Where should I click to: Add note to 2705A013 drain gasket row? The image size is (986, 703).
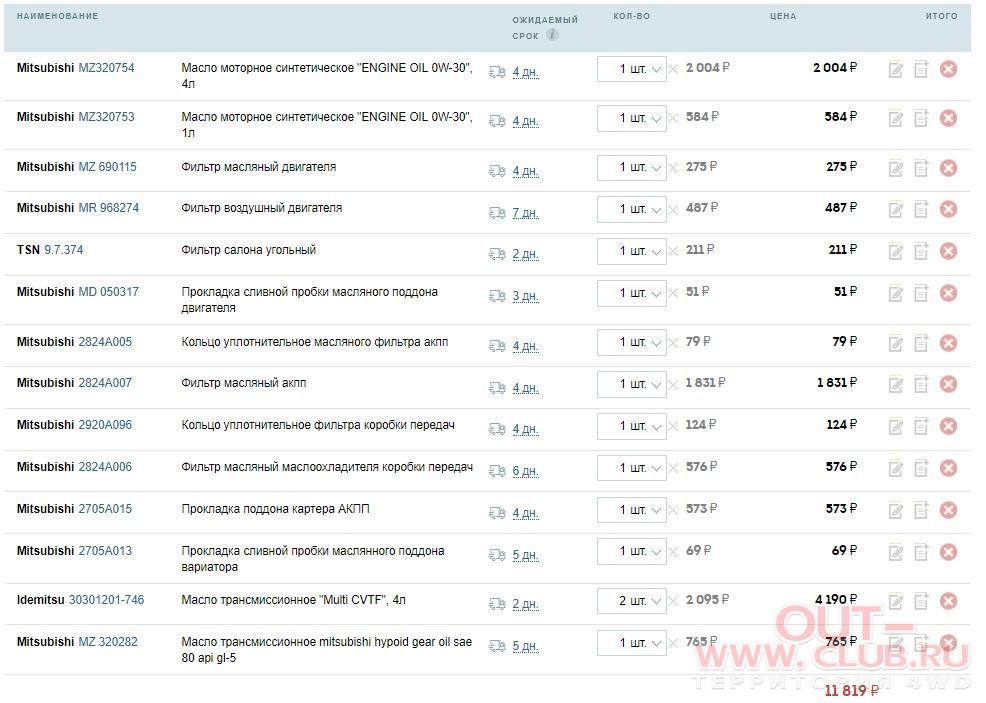[x=921, y=552]
